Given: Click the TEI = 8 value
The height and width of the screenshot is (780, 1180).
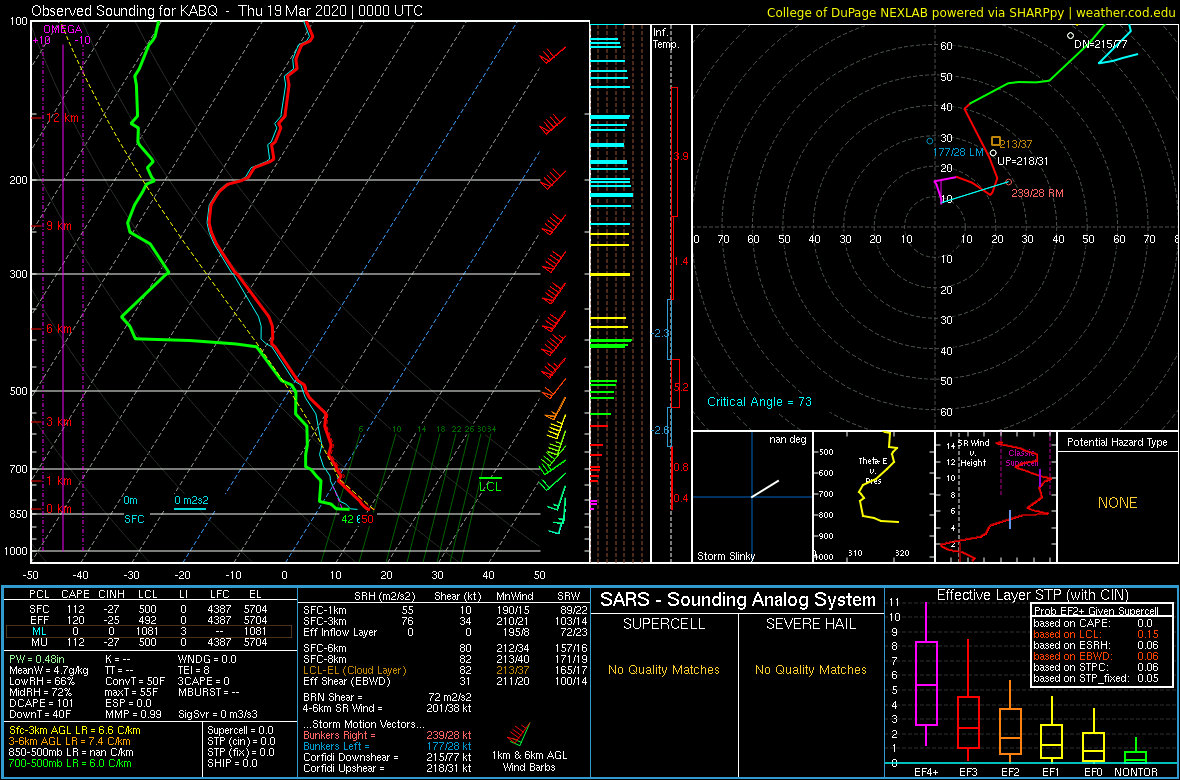Looking at the screenshot, I should coord(196,670).
